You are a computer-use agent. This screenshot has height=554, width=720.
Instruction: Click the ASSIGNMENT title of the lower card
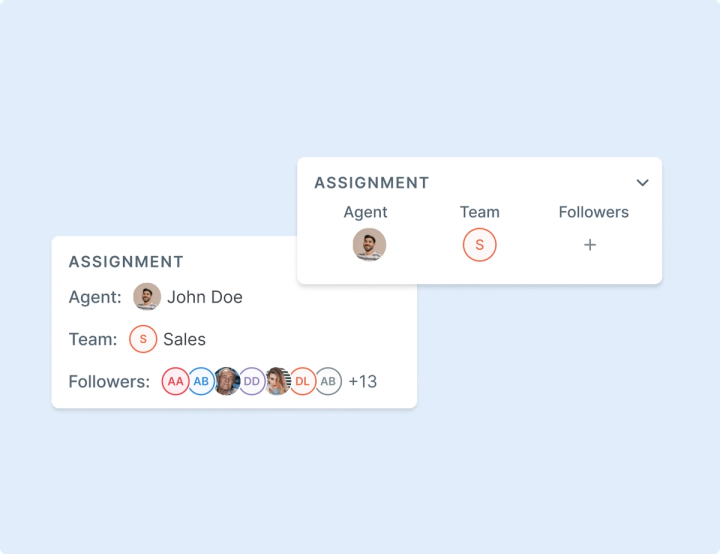point(126,262)
